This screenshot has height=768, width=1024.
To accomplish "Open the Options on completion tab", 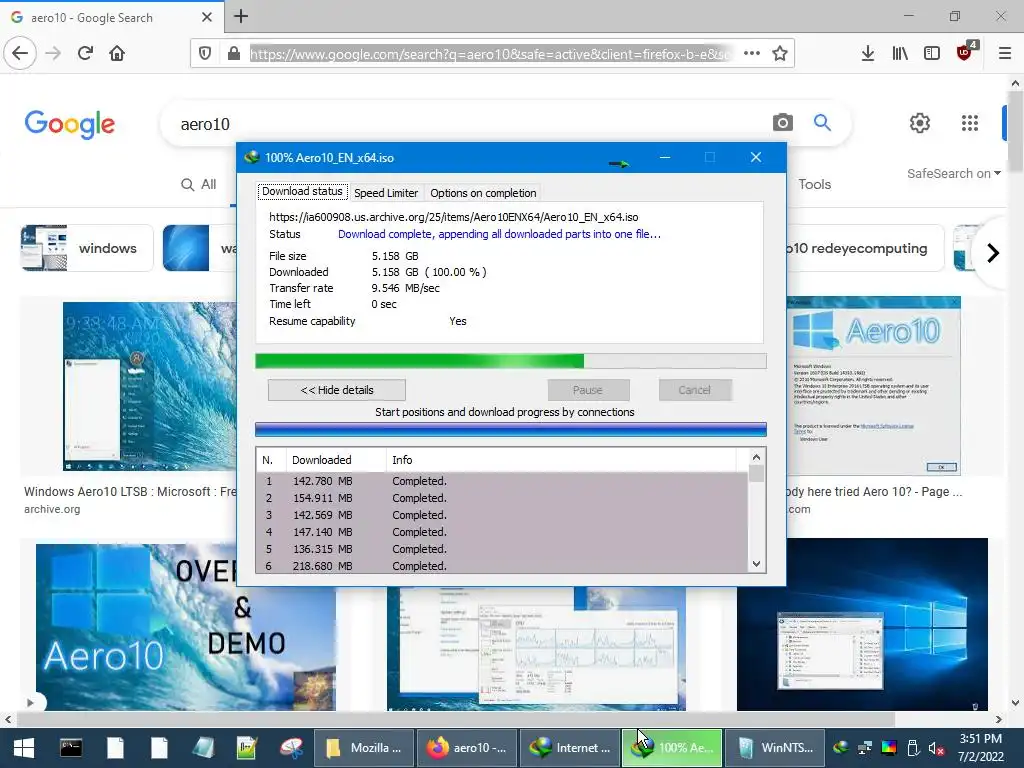I will pos(483,193).
